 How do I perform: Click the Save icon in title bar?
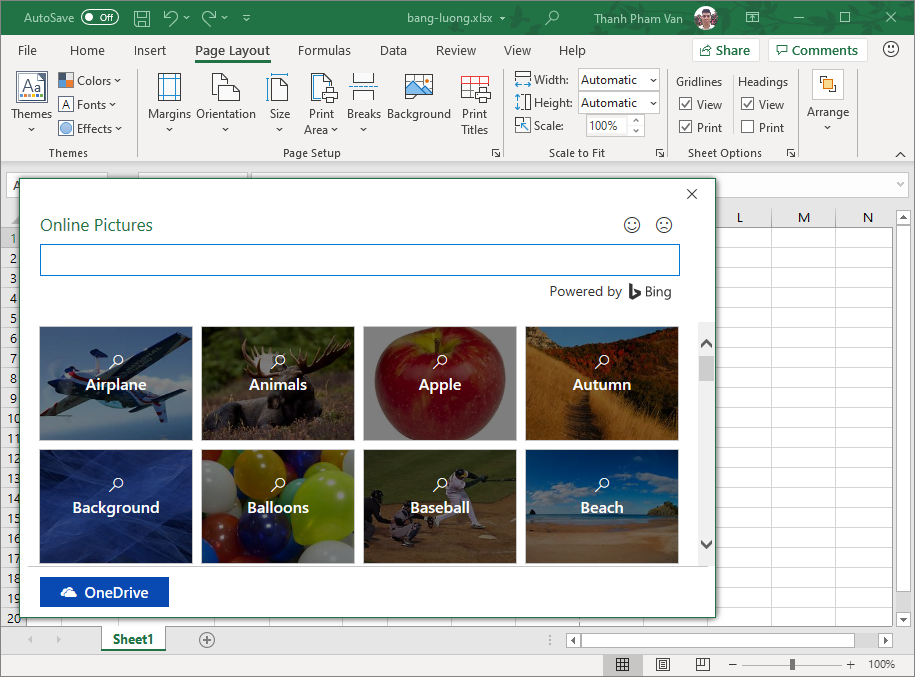coord(142,18)
